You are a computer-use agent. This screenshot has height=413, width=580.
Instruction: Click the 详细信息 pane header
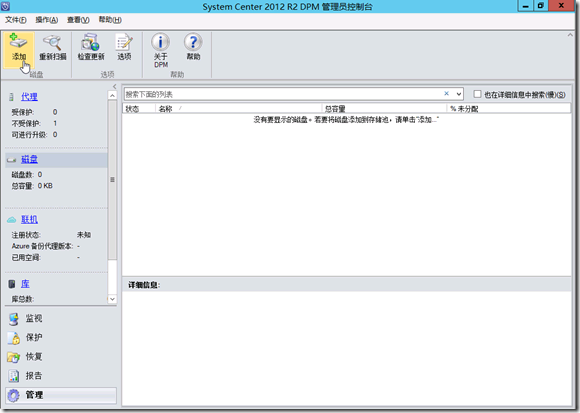347,285
